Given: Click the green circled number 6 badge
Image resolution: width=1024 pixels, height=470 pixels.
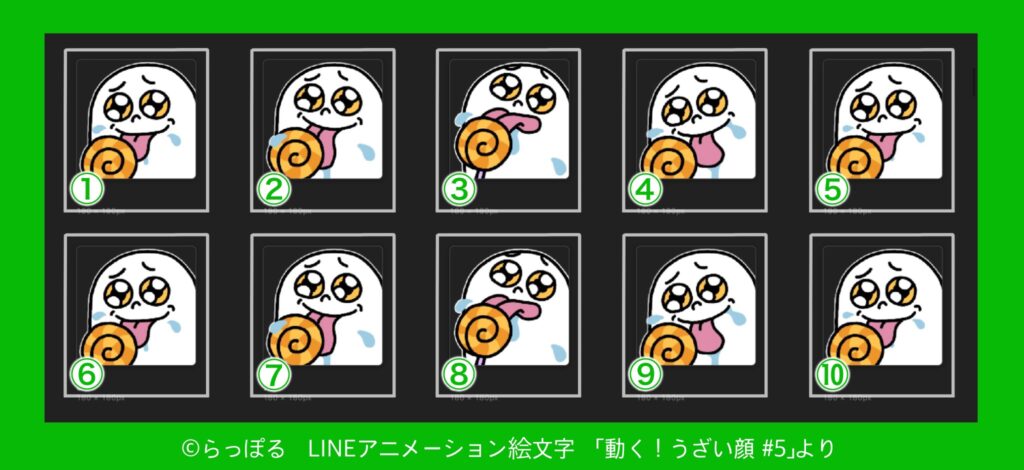Looking at the screenshot, I should pyautogui.click(x=87, y=375).
